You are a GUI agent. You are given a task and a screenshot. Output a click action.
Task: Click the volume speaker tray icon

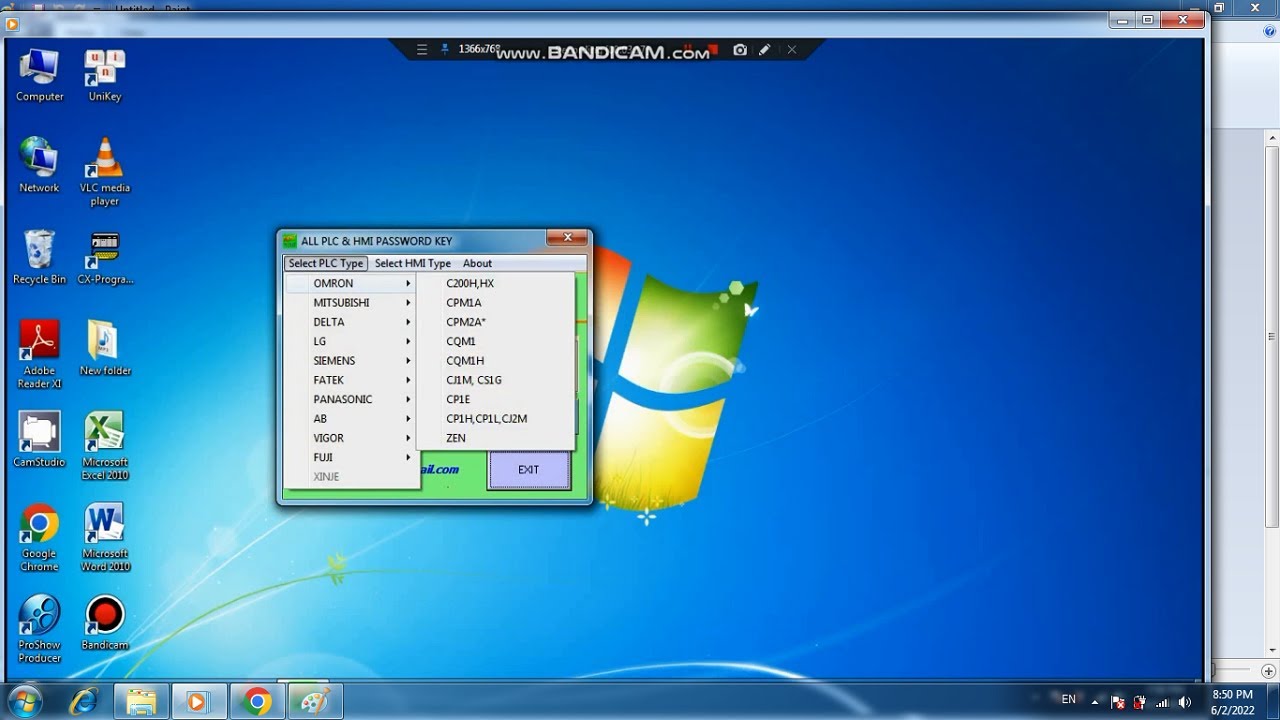(x=1185, y=701)
